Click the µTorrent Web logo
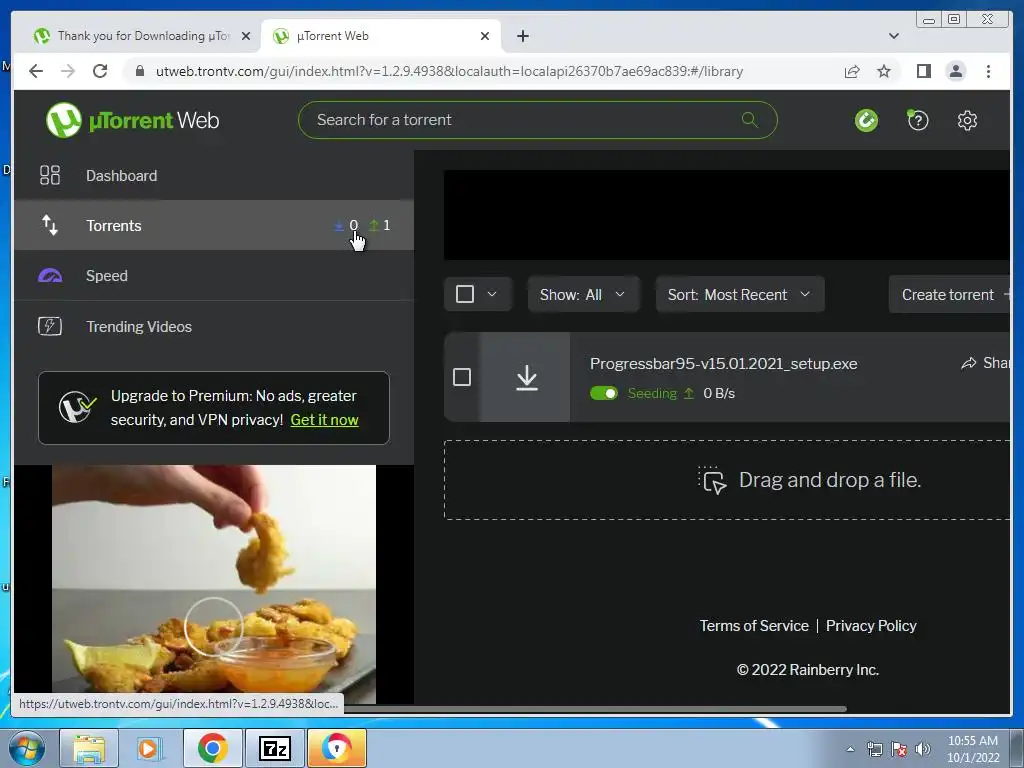This screenshot has height=768, width=1024. tap(133, 120)
